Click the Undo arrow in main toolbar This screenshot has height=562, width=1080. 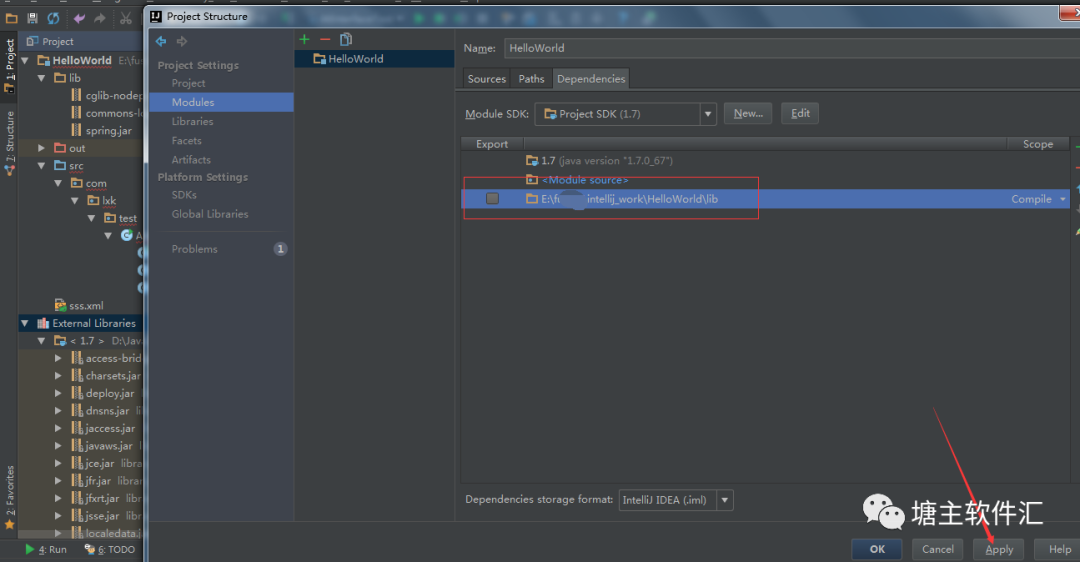(79, 19)
